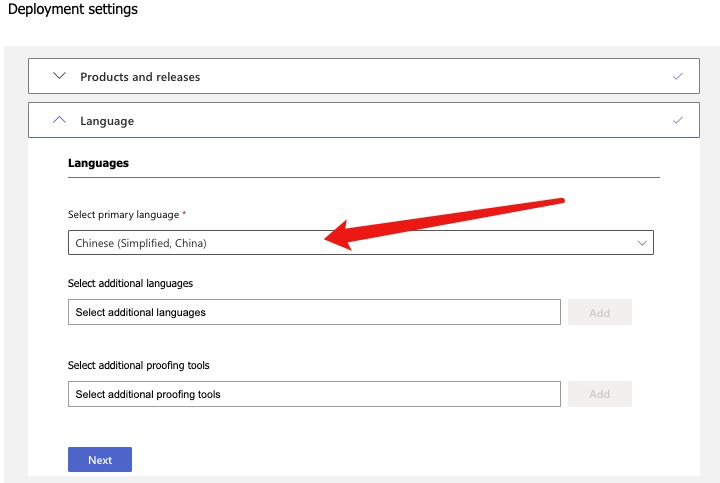Click the Select additional proofing tools label
The height and width of the screenshot is (483, 720).
(139, 365)
